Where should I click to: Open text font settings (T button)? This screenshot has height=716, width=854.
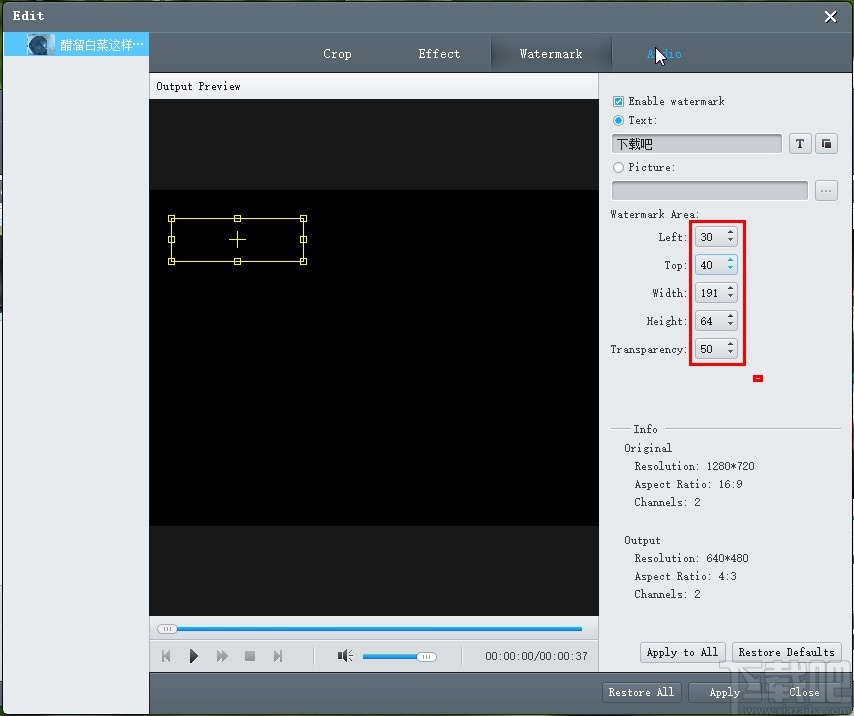800,144
